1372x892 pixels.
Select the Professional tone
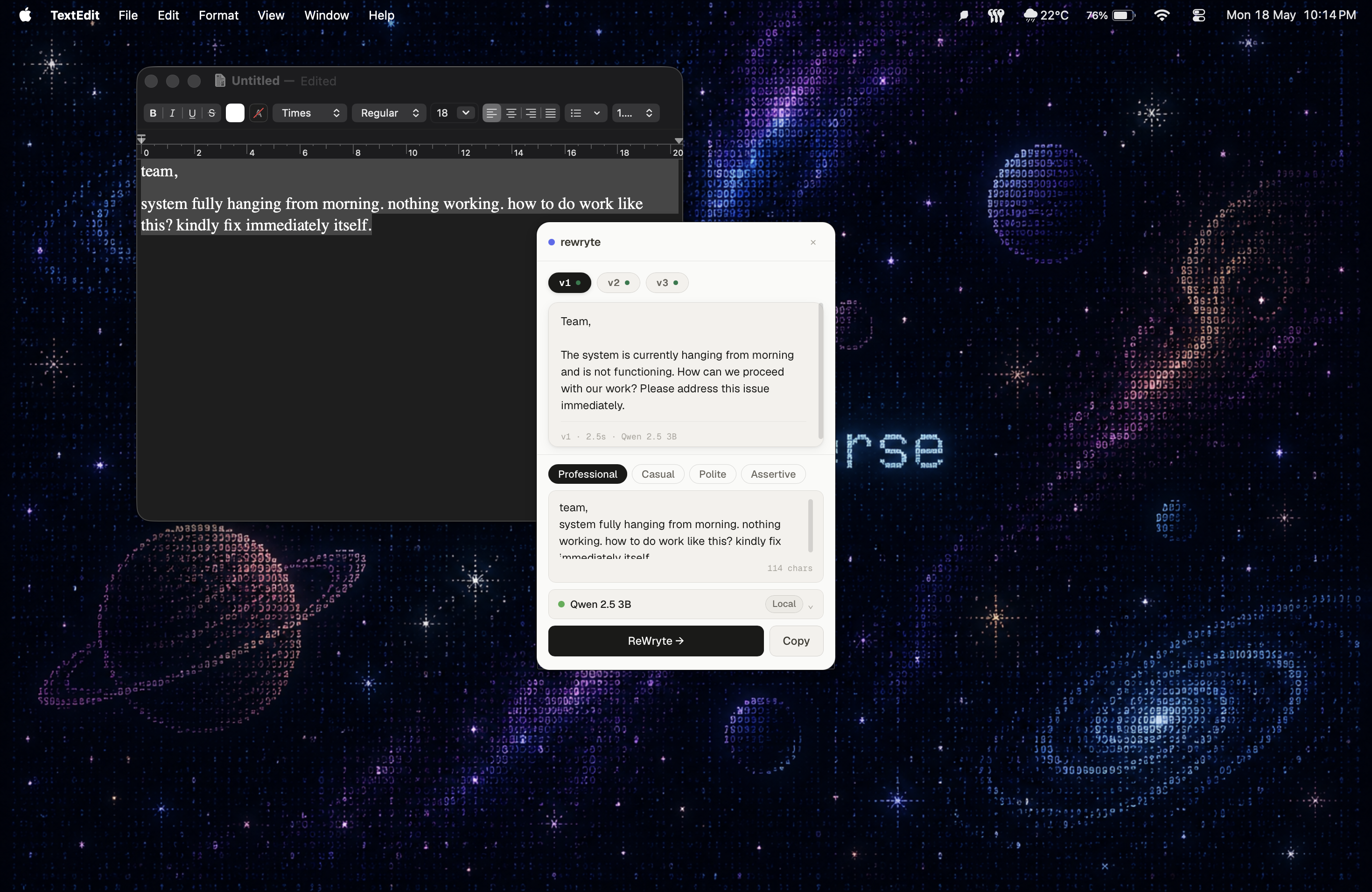(588, 474)
